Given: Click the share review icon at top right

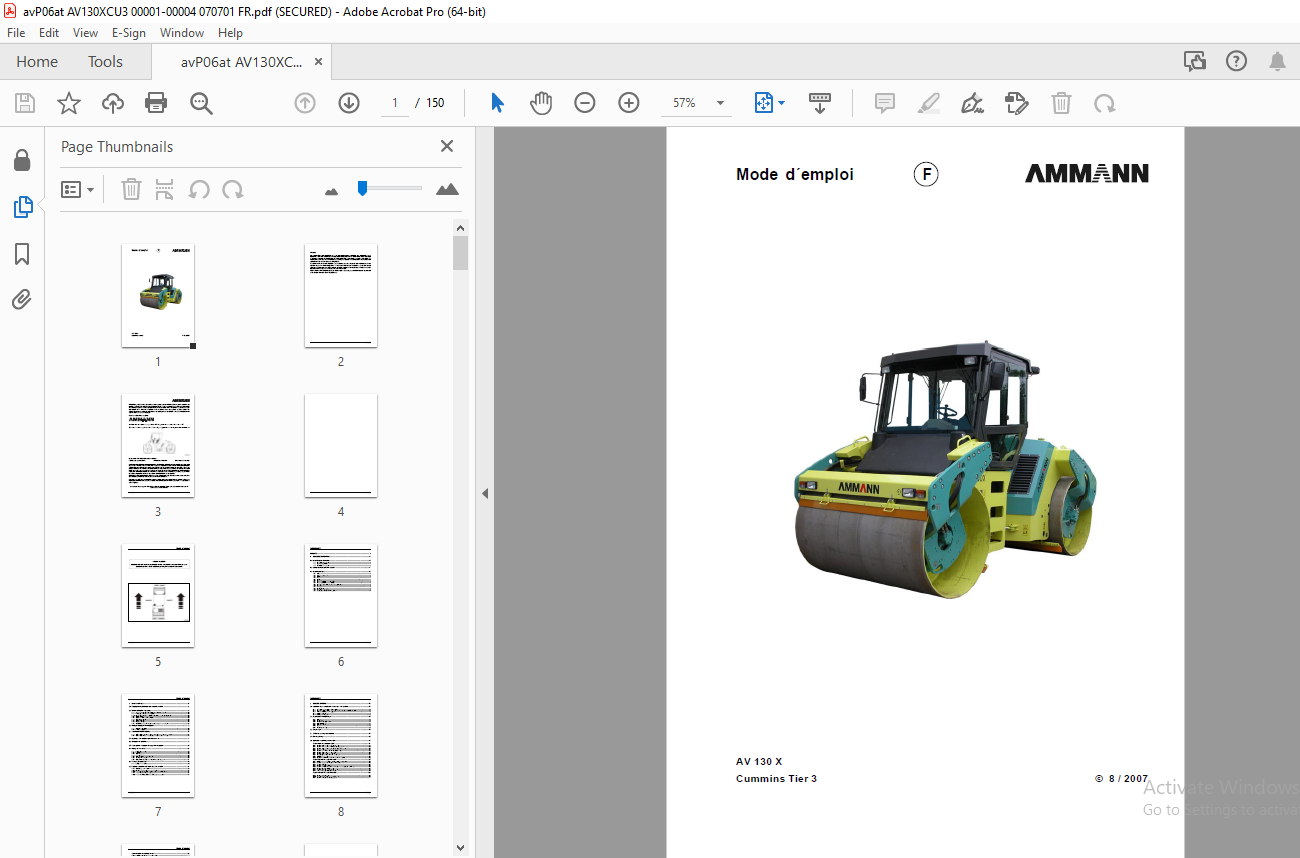Looking at the screenshot, I should coord(1195,61).
